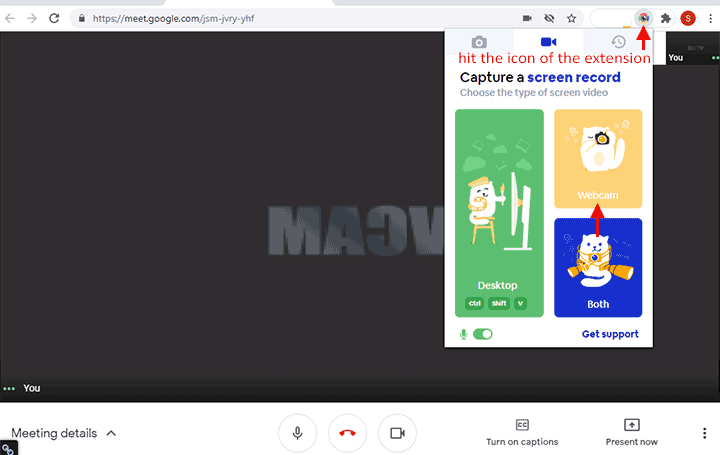
Task: Open the Chrome three-dot menu
Action: (x=711, y=18)
